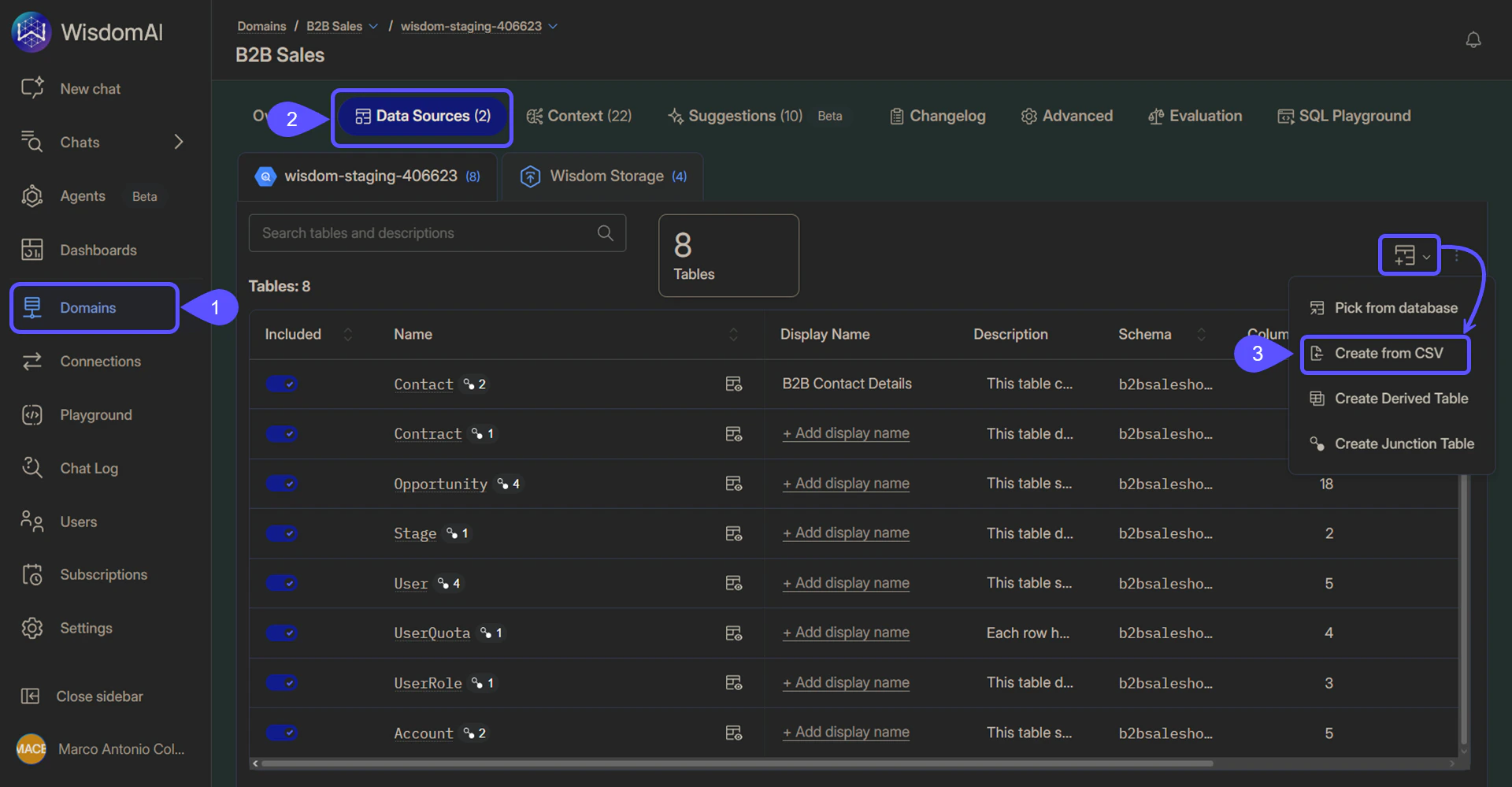
Task: Toggle Contact table included switch
Action: point(281,384)
